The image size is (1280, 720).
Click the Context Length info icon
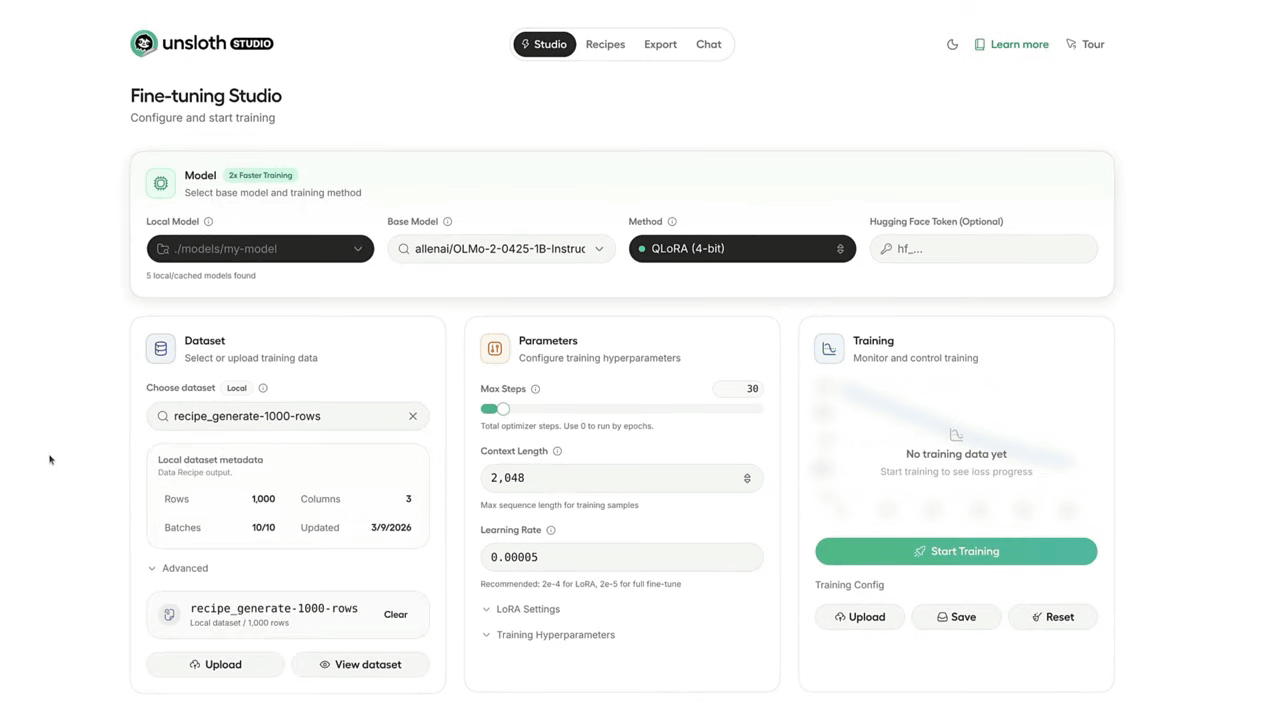point(557,451)
